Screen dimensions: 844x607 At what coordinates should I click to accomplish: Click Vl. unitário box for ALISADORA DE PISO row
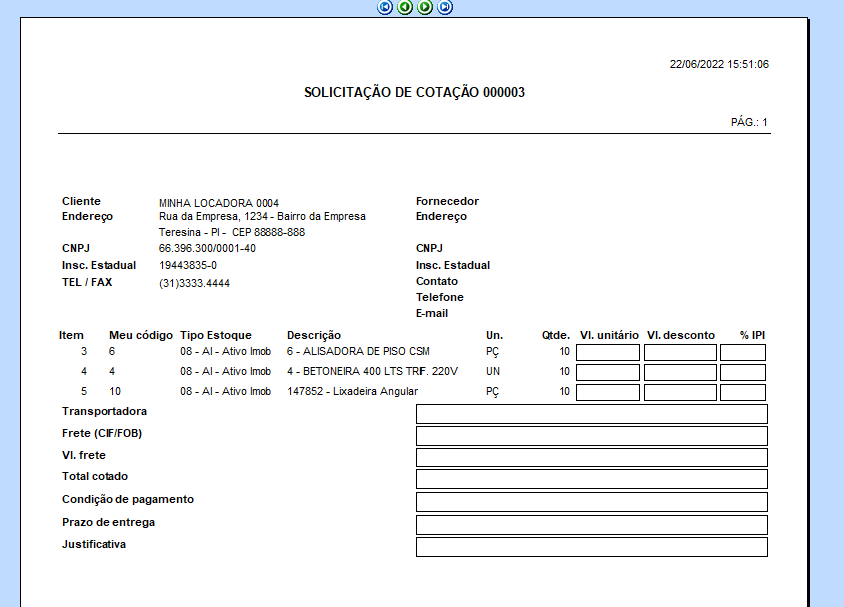pos(608,352)
